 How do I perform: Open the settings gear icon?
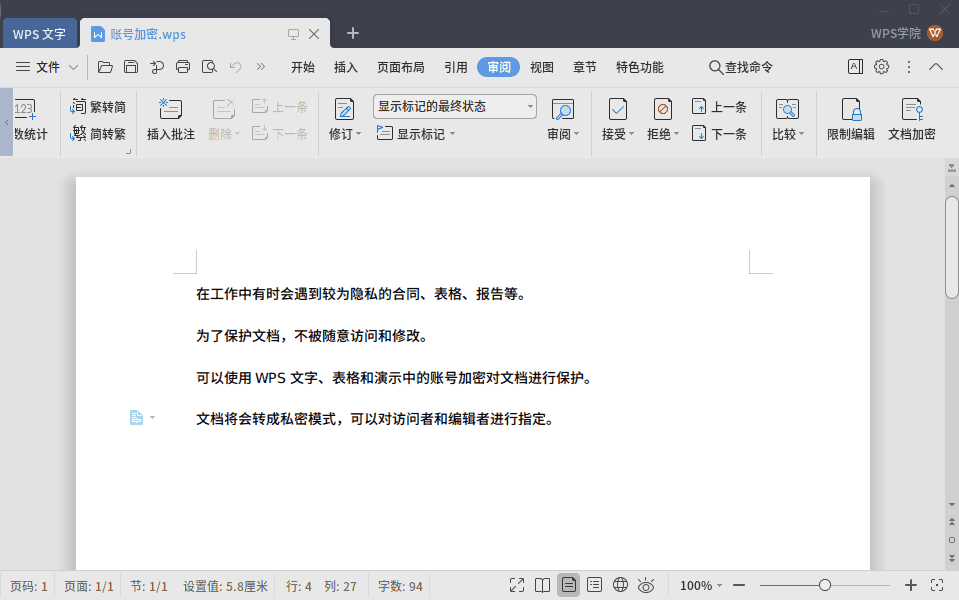881,67
